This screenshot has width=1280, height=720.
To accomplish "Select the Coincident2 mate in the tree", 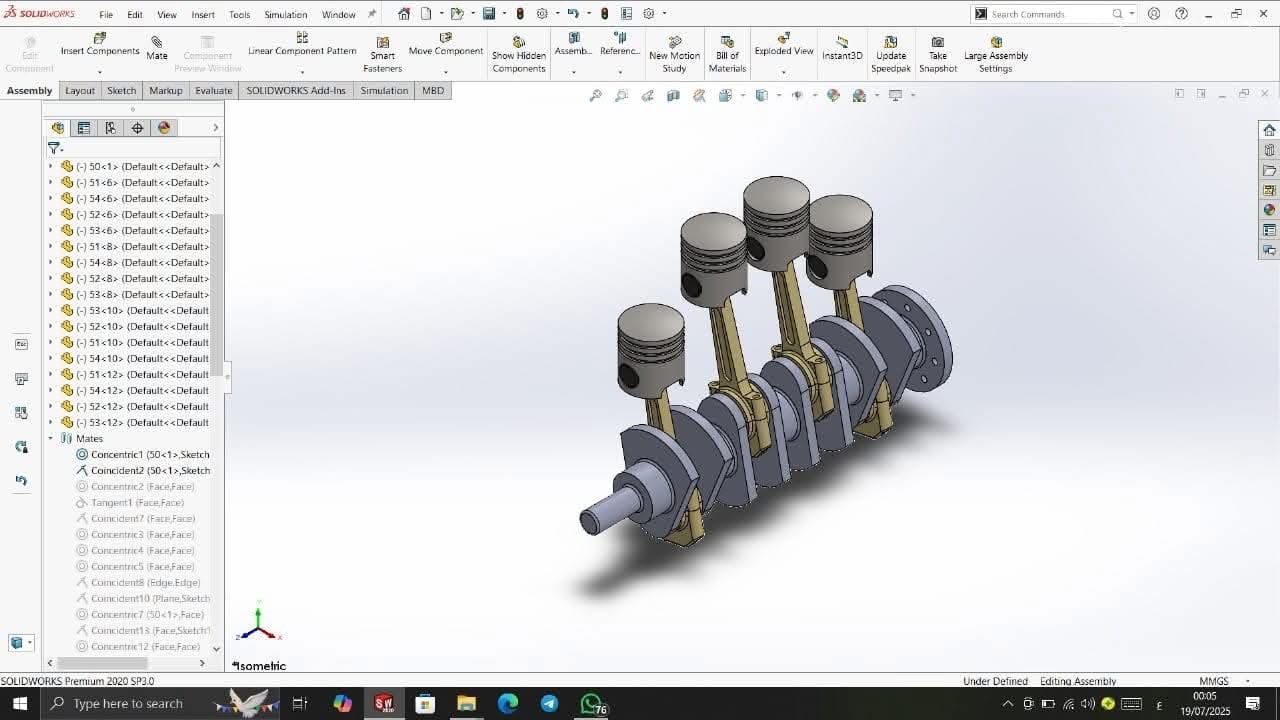I will pos(143,470).
